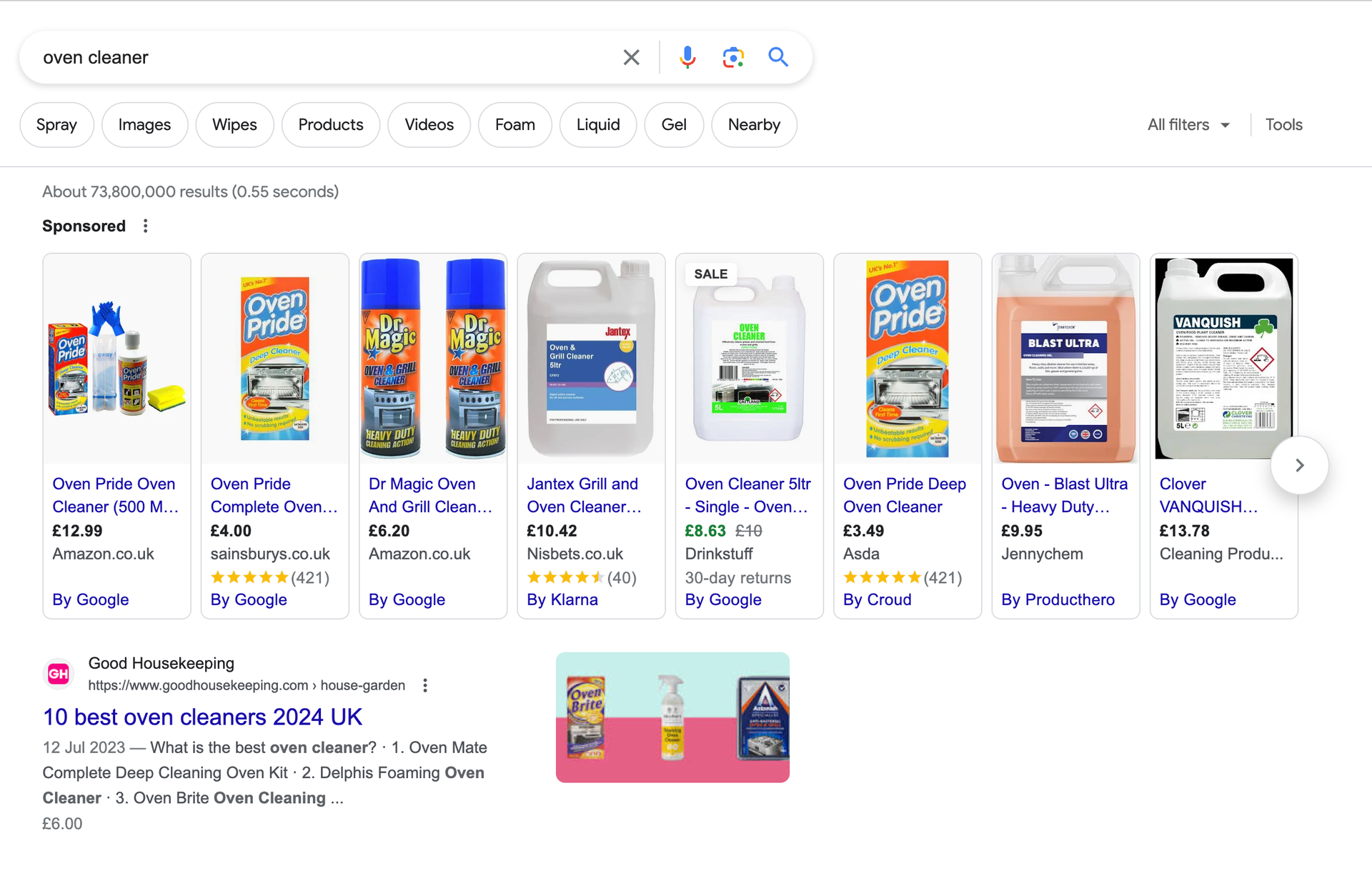Select the Foam filter chip
This screenshot has width=1372, height=871.
point(514,125)
